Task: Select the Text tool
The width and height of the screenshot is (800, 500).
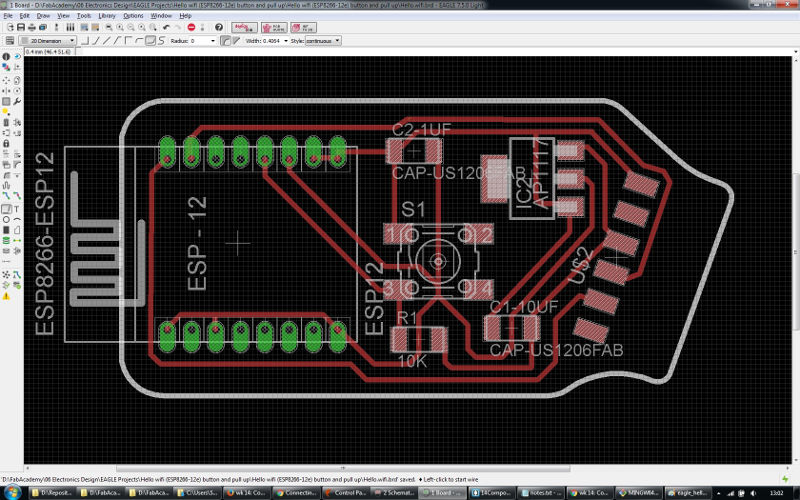Action: [17, 209]
